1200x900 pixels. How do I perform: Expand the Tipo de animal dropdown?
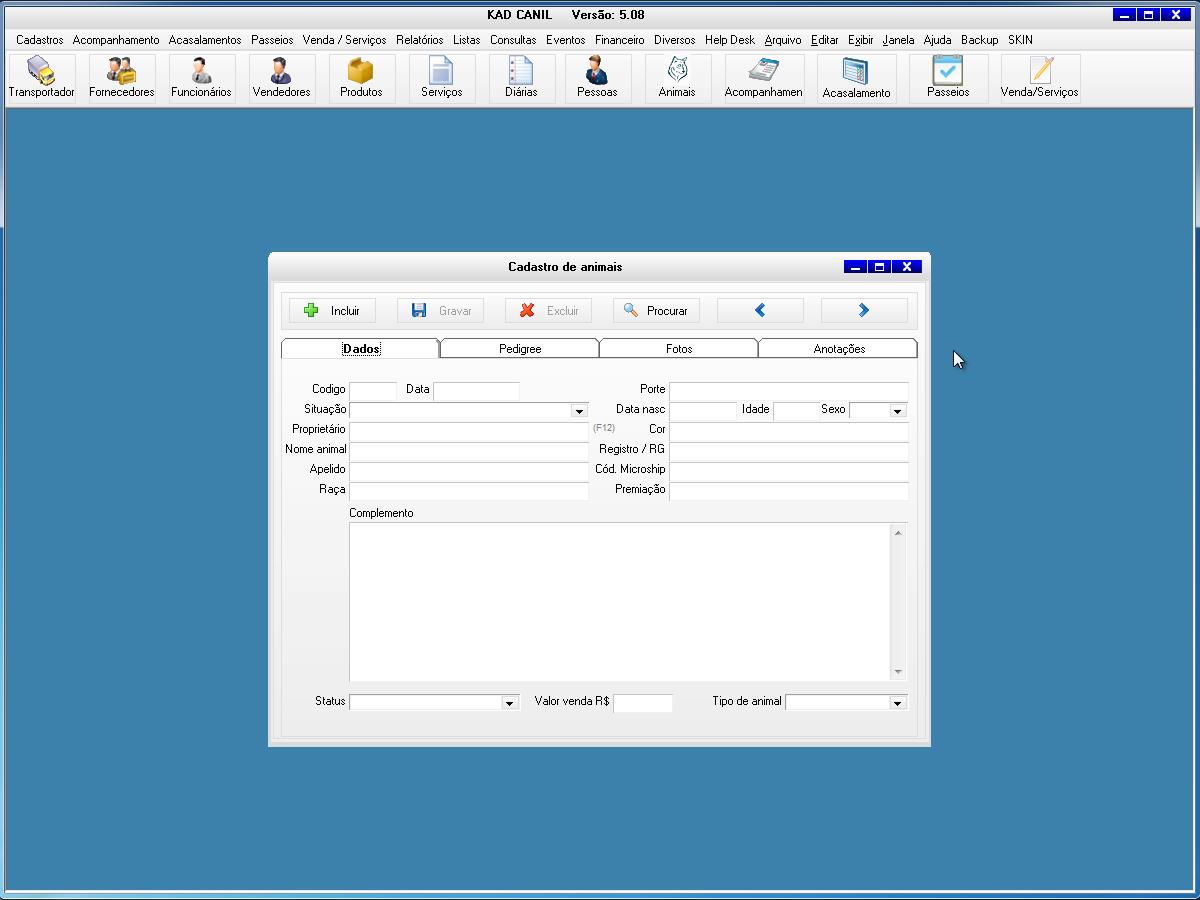(896, 703)
